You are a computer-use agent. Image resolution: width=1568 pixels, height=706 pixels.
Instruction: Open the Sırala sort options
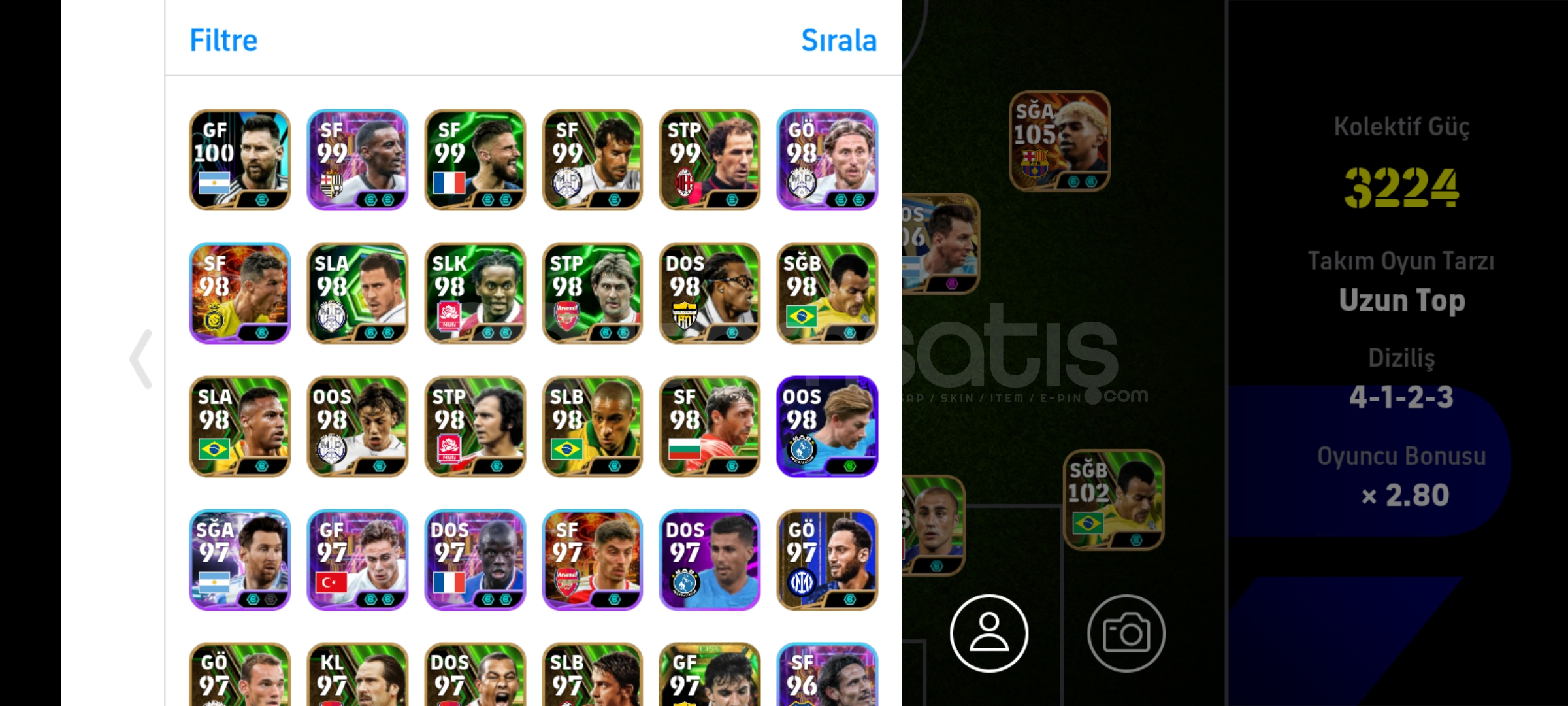pyautogui.click(x=839, y=40)
